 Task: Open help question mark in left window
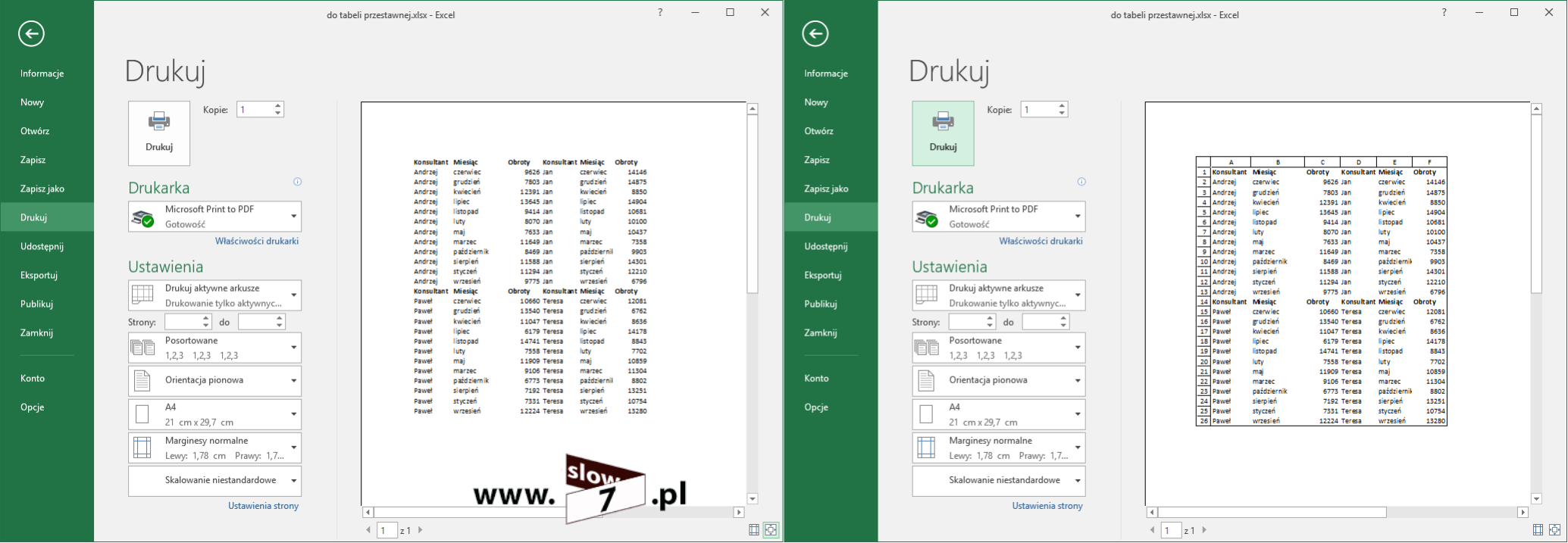660,13
